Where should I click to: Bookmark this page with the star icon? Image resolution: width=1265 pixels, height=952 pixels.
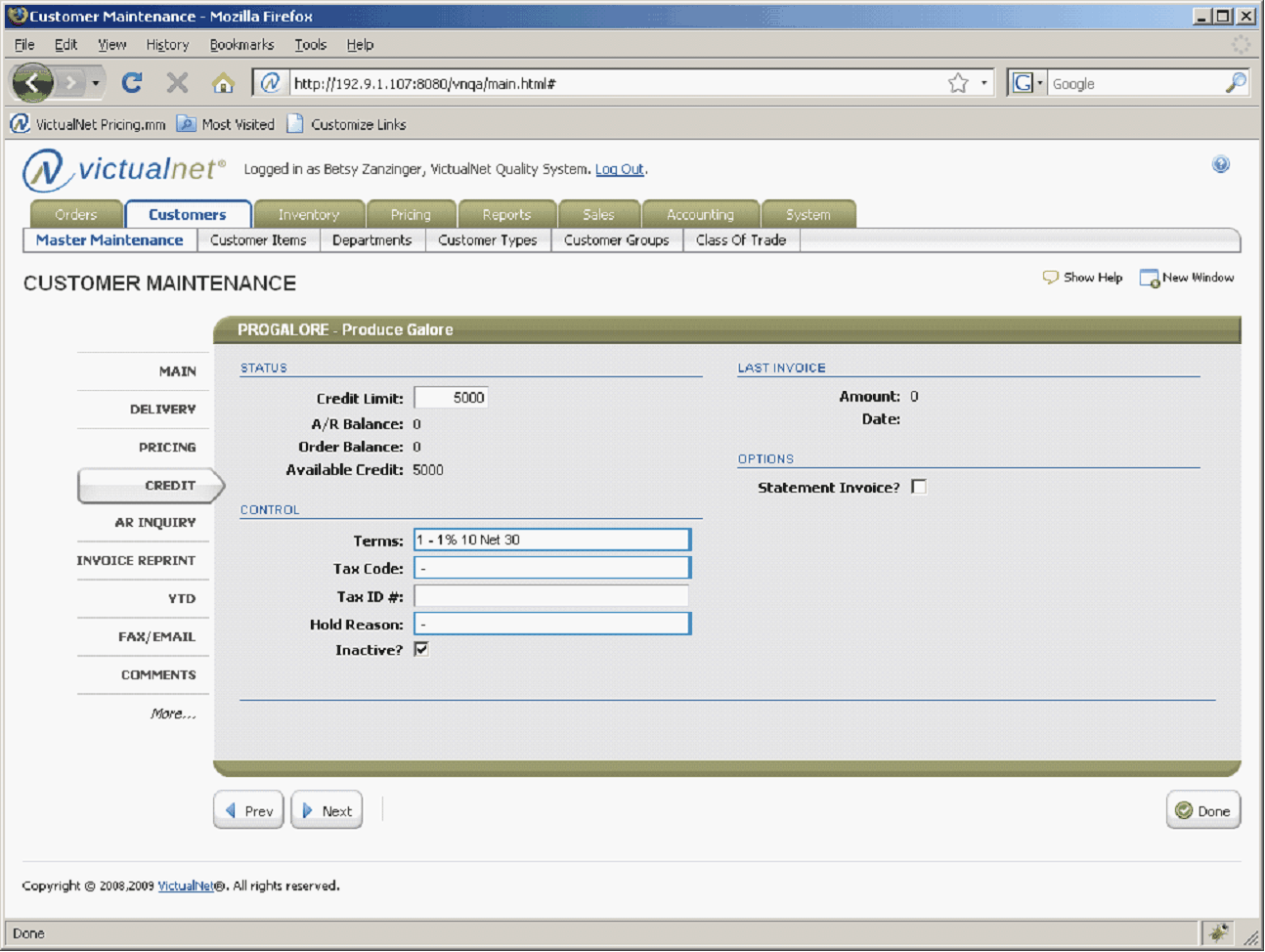(x=958, y=83)
